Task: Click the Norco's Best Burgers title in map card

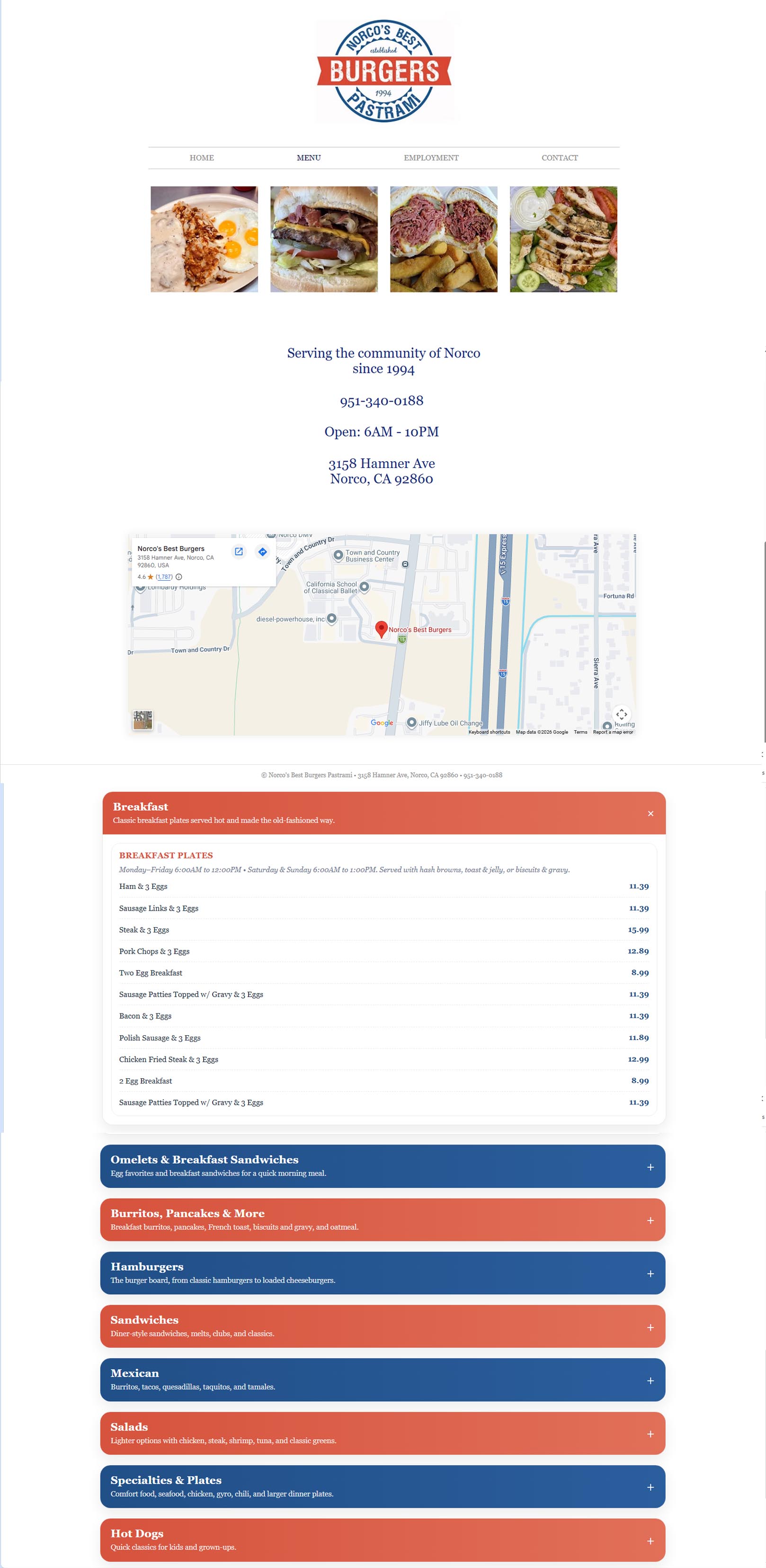Action: point(171,548)
